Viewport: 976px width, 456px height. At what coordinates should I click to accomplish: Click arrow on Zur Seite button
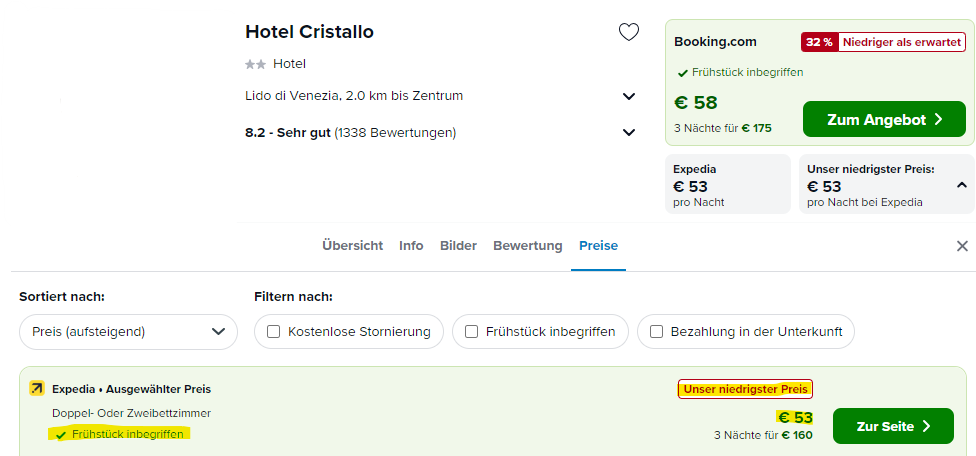[926, 426]
